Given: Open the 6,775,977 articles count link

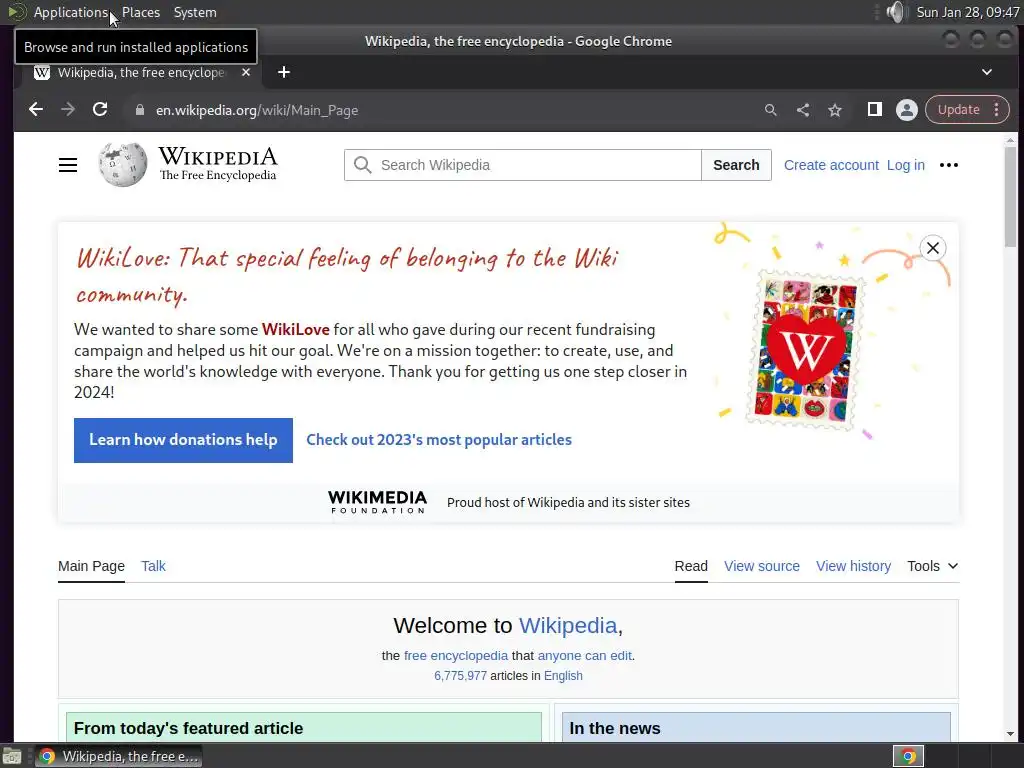Looking at the screenshot, I should 460,676.
